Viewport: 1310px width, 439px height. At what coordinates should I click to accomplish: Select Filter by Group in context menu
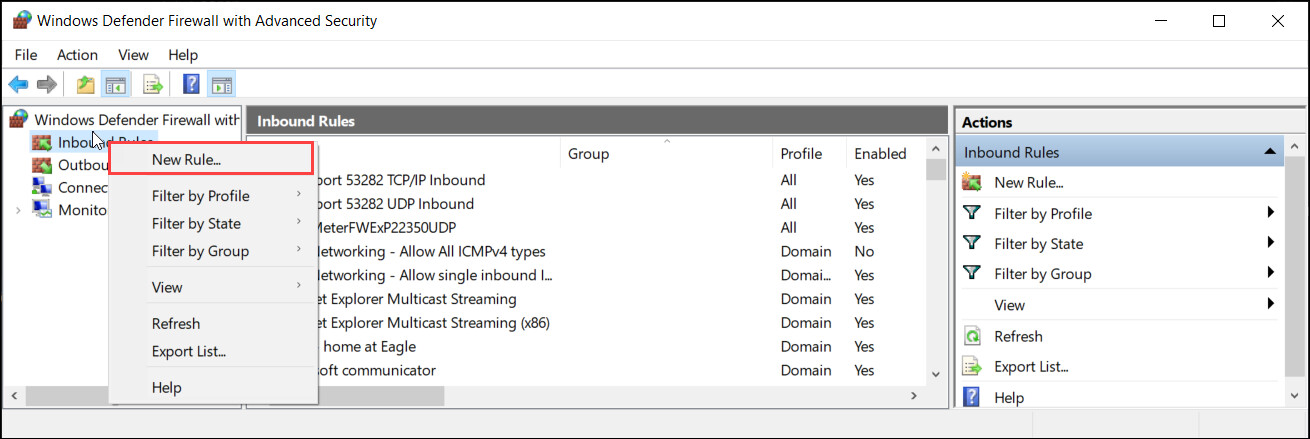click(200, 251)
